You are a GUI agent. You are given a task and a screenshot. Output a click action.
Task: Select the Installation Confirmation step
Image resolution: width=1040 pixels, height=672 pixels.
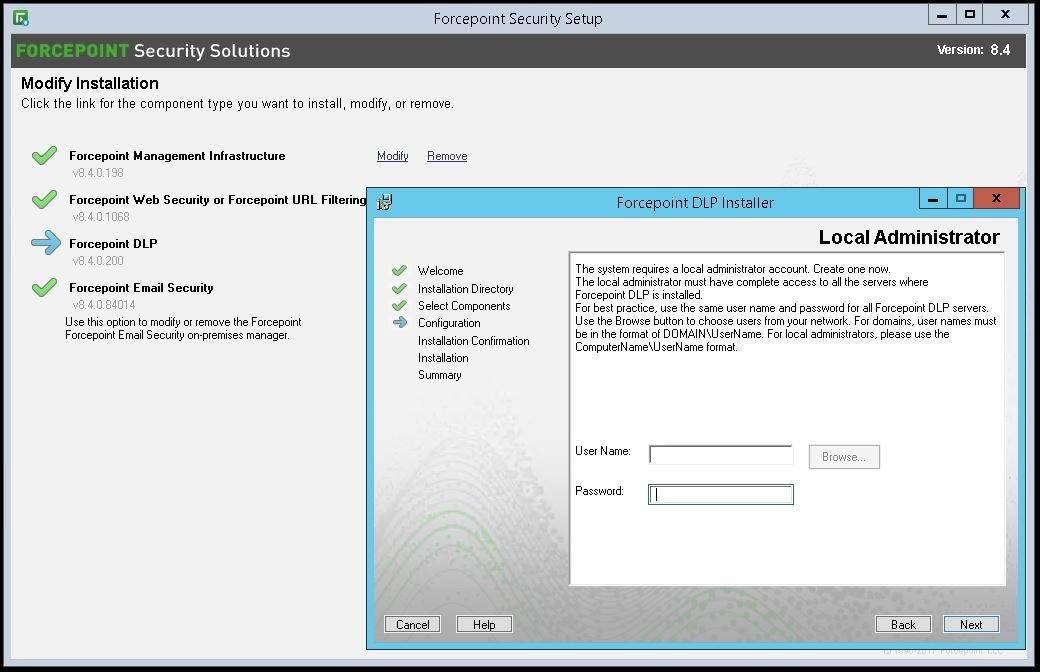tap(473, 340)
